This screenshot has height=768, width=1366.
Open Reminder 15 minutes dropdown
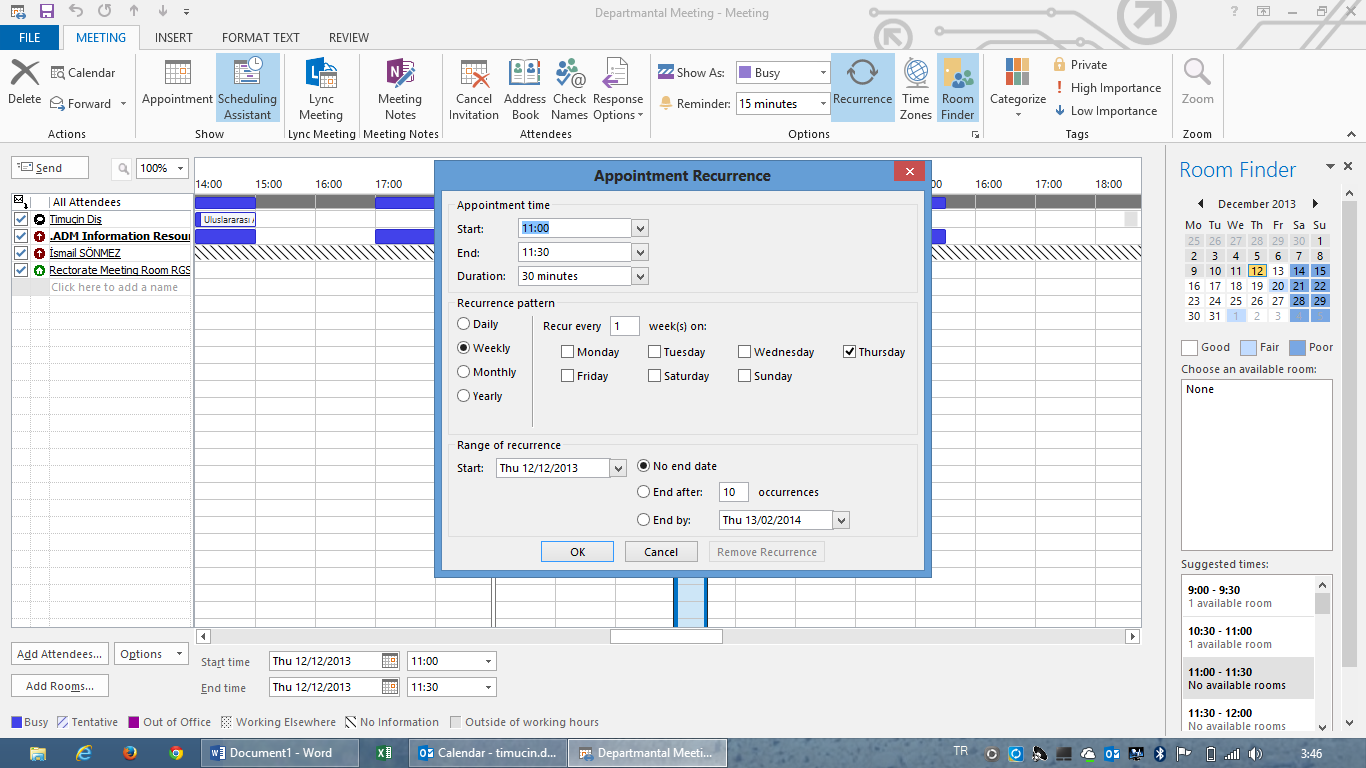823,104
